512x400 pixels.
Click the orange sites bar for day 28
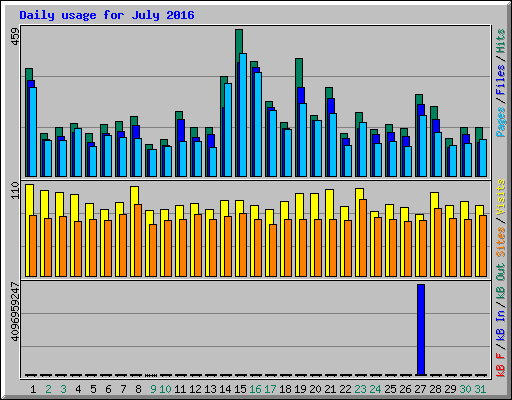pyautogui.click(x=438, y=242)
